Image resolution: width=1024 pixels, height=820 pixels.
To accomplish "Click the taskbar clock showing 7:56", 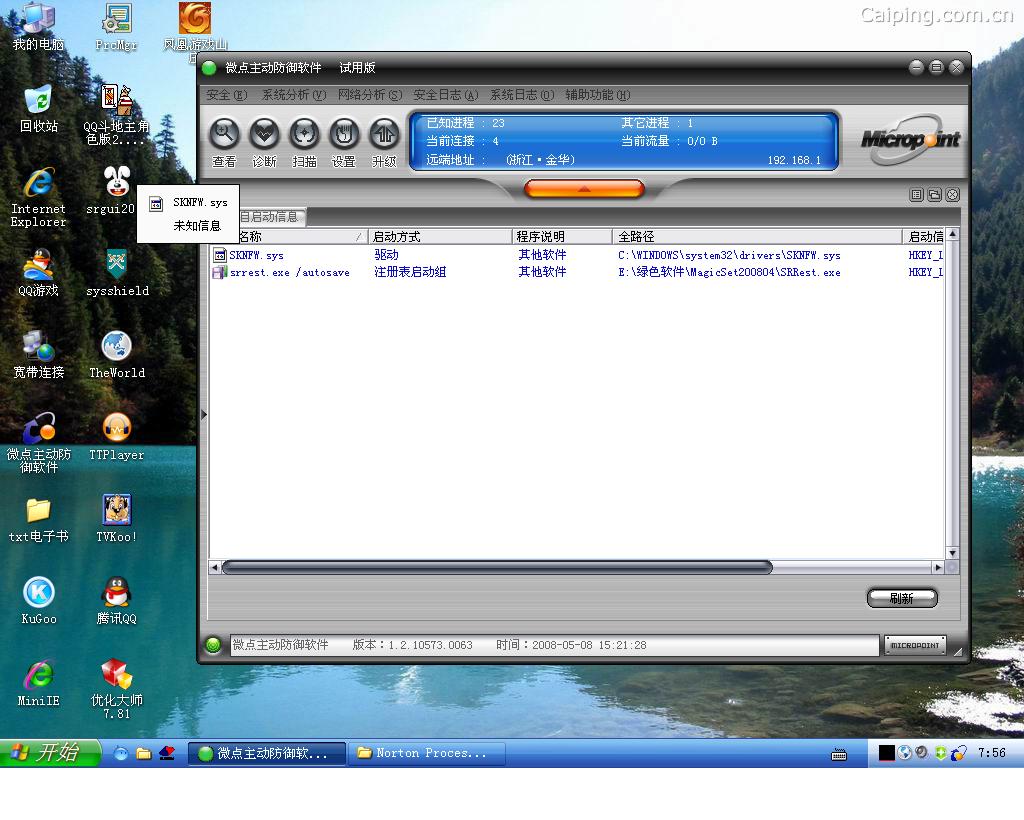I will pyautogui.click(x=991, y=753).
